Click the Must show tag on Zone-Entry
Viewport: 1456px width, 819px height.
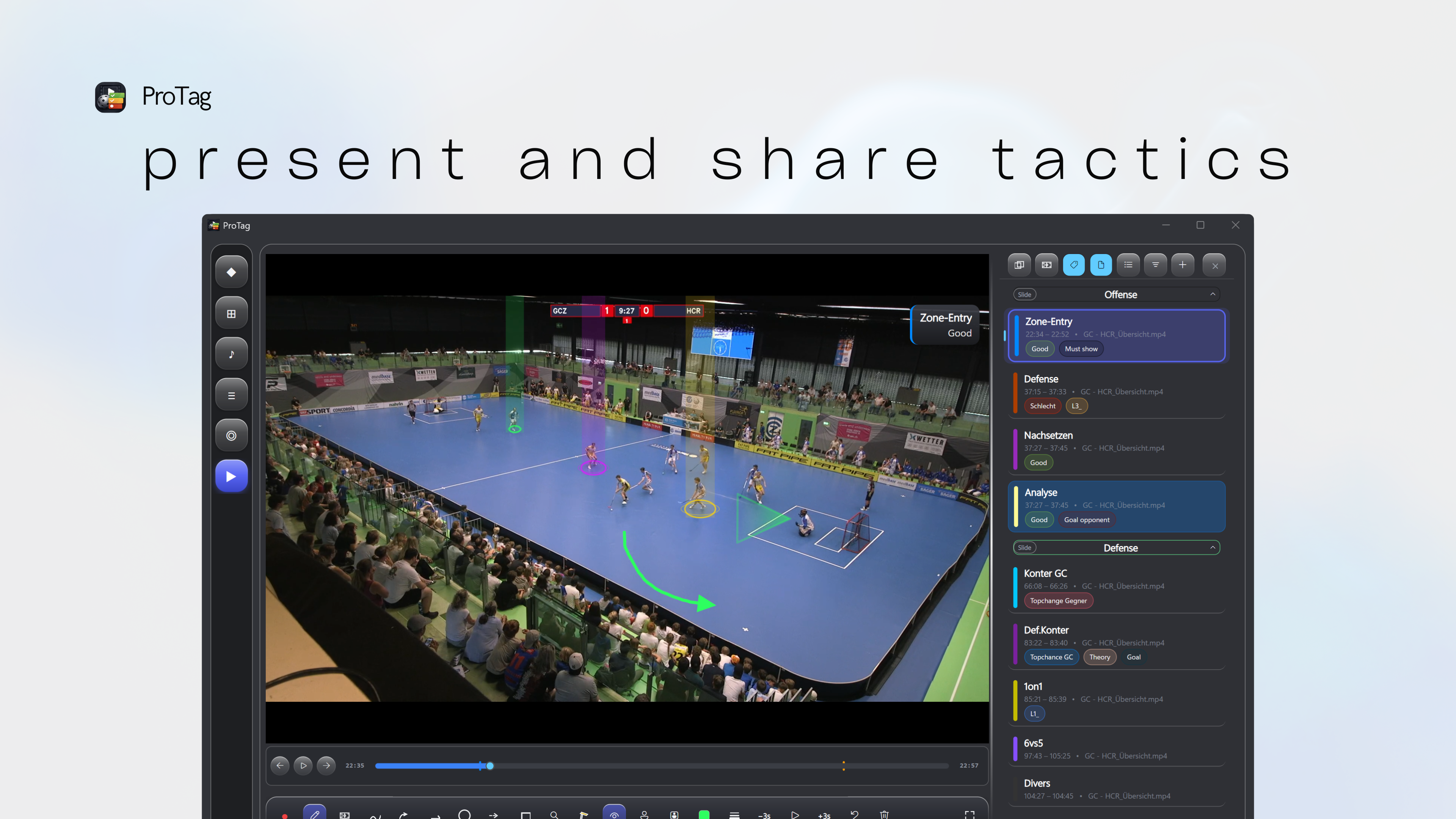tap(1081, 349)
